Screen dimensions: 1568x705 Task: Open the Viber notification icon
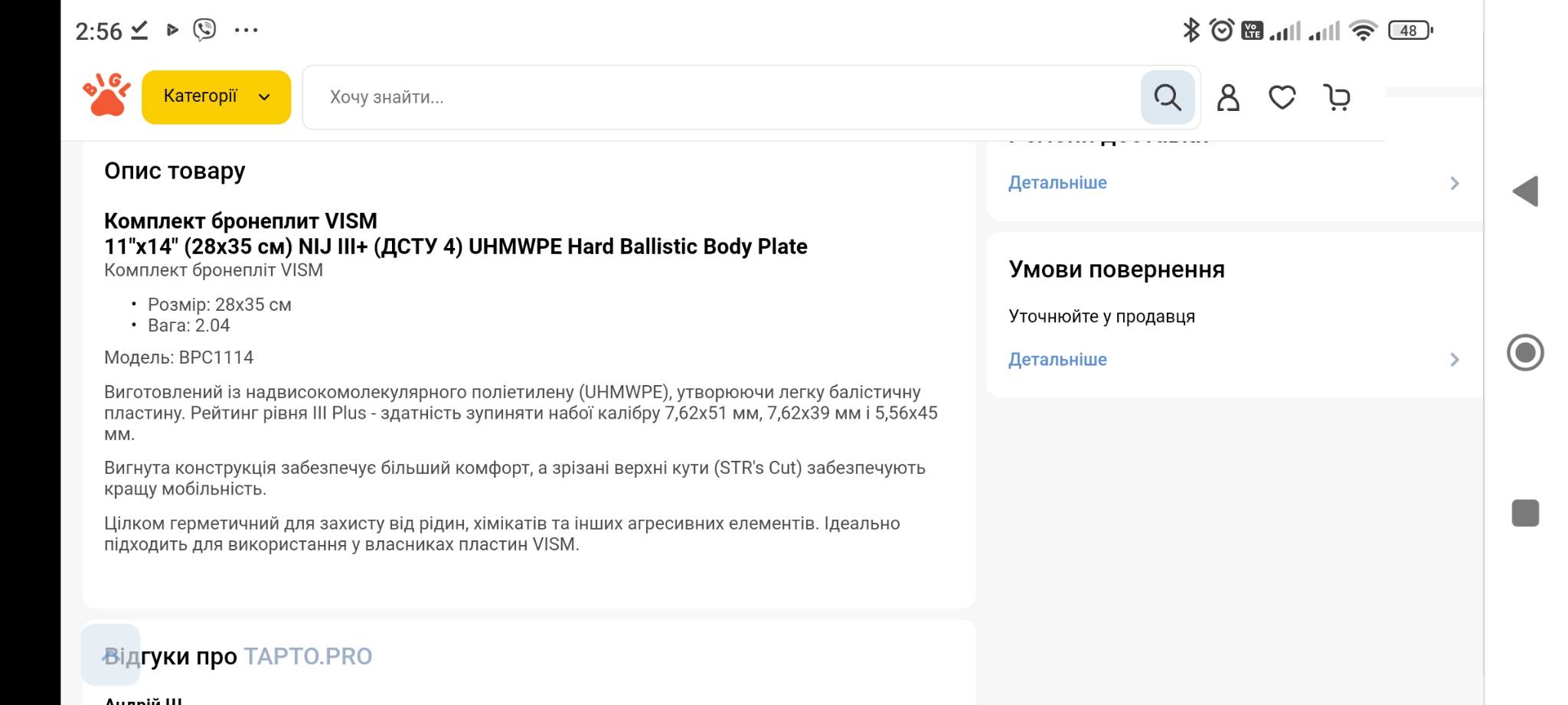[x=204, y=30]
